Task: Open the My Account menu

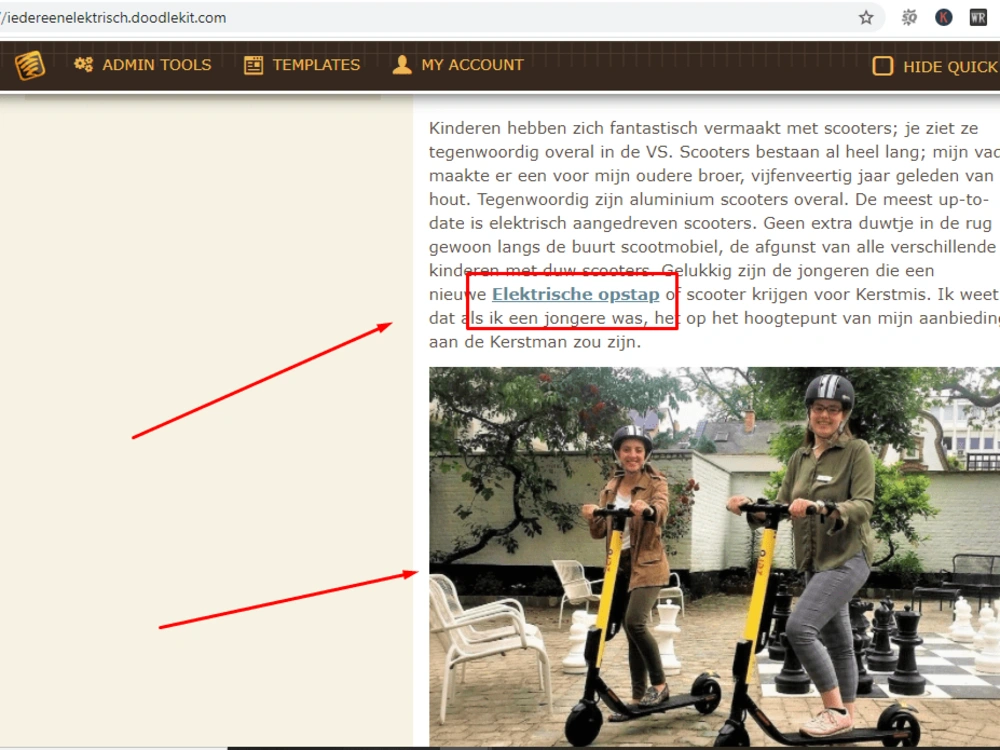Action: coord(458,65)
